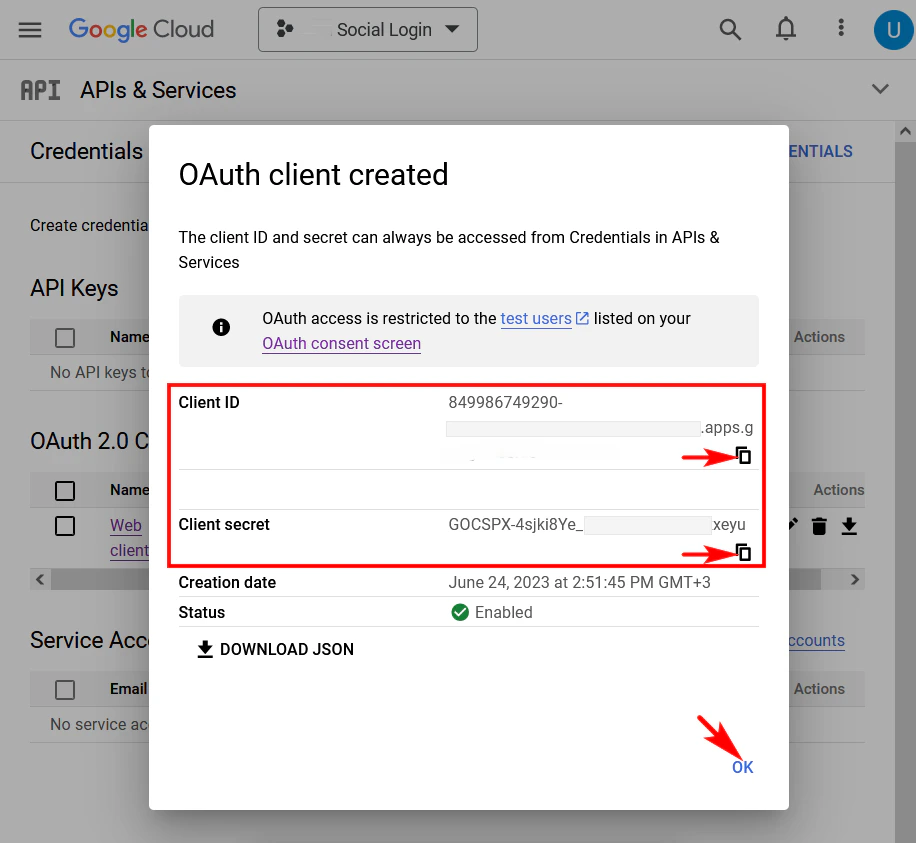Open the three-dot overflow menu
The height and width of the screenshot is (843, 916).
pos(841,29)
